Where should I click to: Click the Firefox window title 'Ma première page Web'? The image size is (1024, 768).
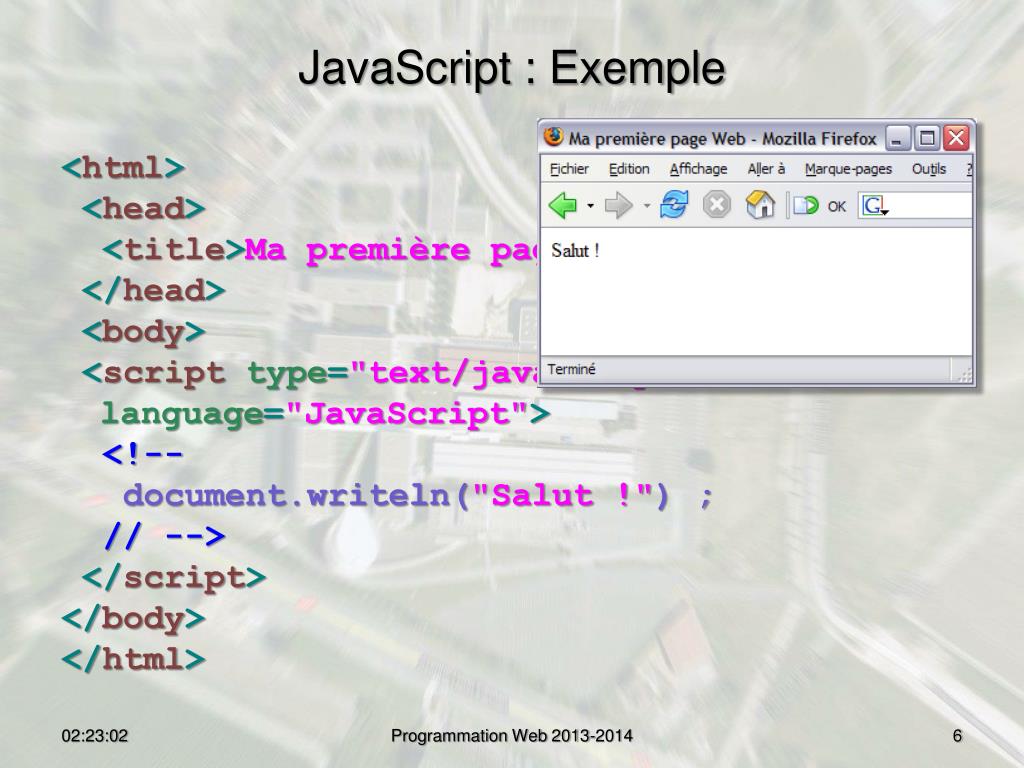pyautogui.click(x=657, y=138)
